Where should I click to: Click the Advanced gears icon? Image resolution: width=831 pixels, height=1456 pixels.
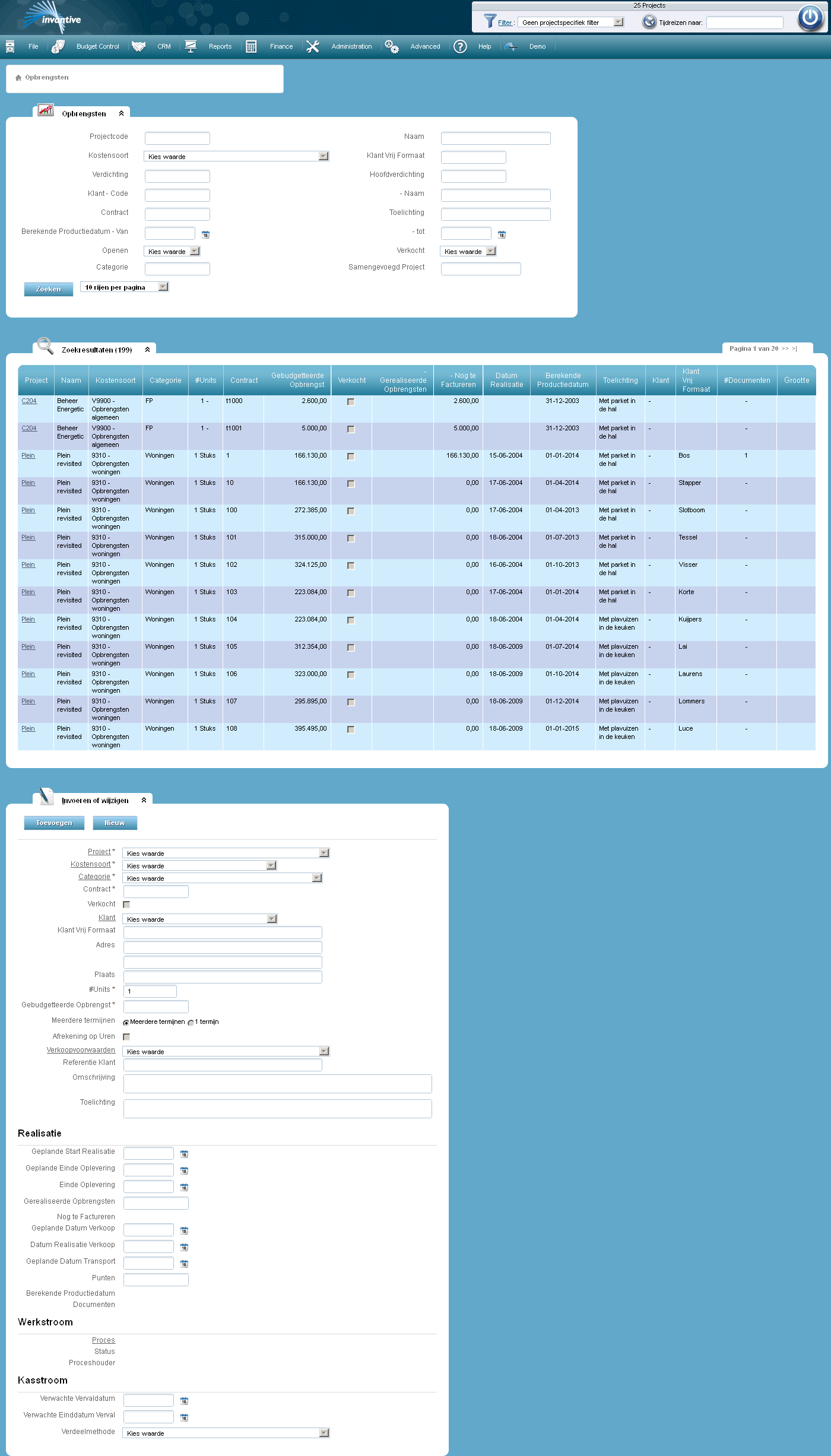point(391,46)
